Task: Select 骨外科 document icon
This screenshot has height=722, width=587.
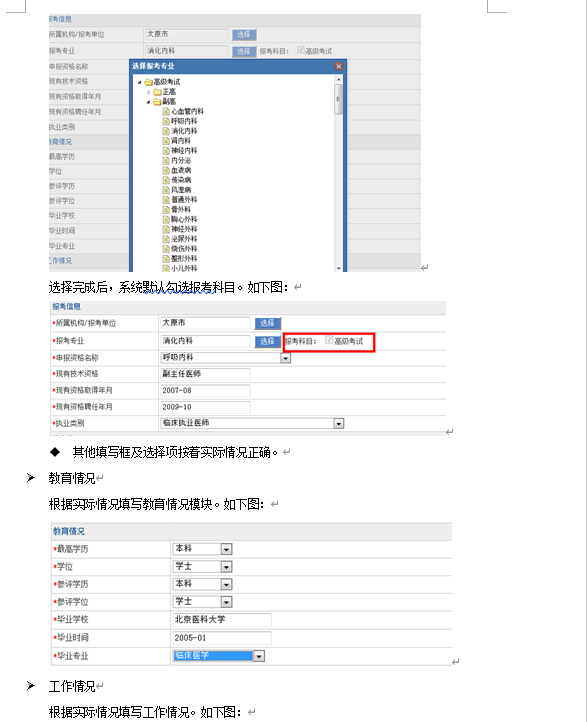Action: click(x=166, y=210)
